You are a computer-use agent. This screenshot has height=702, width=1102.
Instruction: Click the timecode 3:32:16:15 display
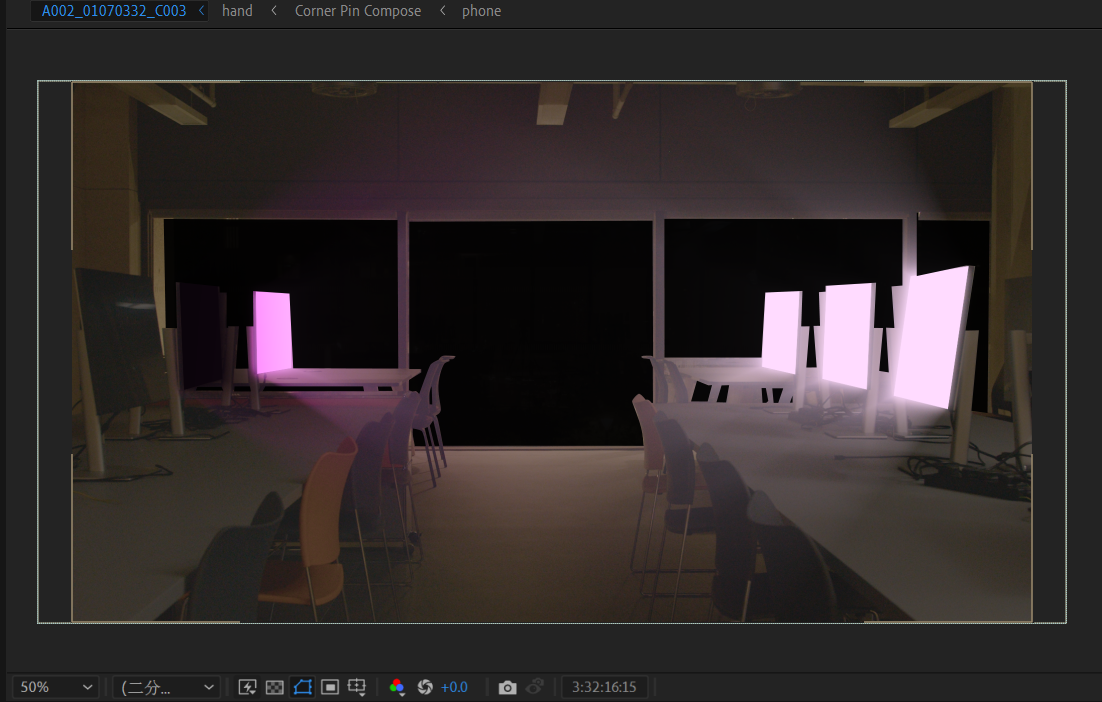(604, 687)
